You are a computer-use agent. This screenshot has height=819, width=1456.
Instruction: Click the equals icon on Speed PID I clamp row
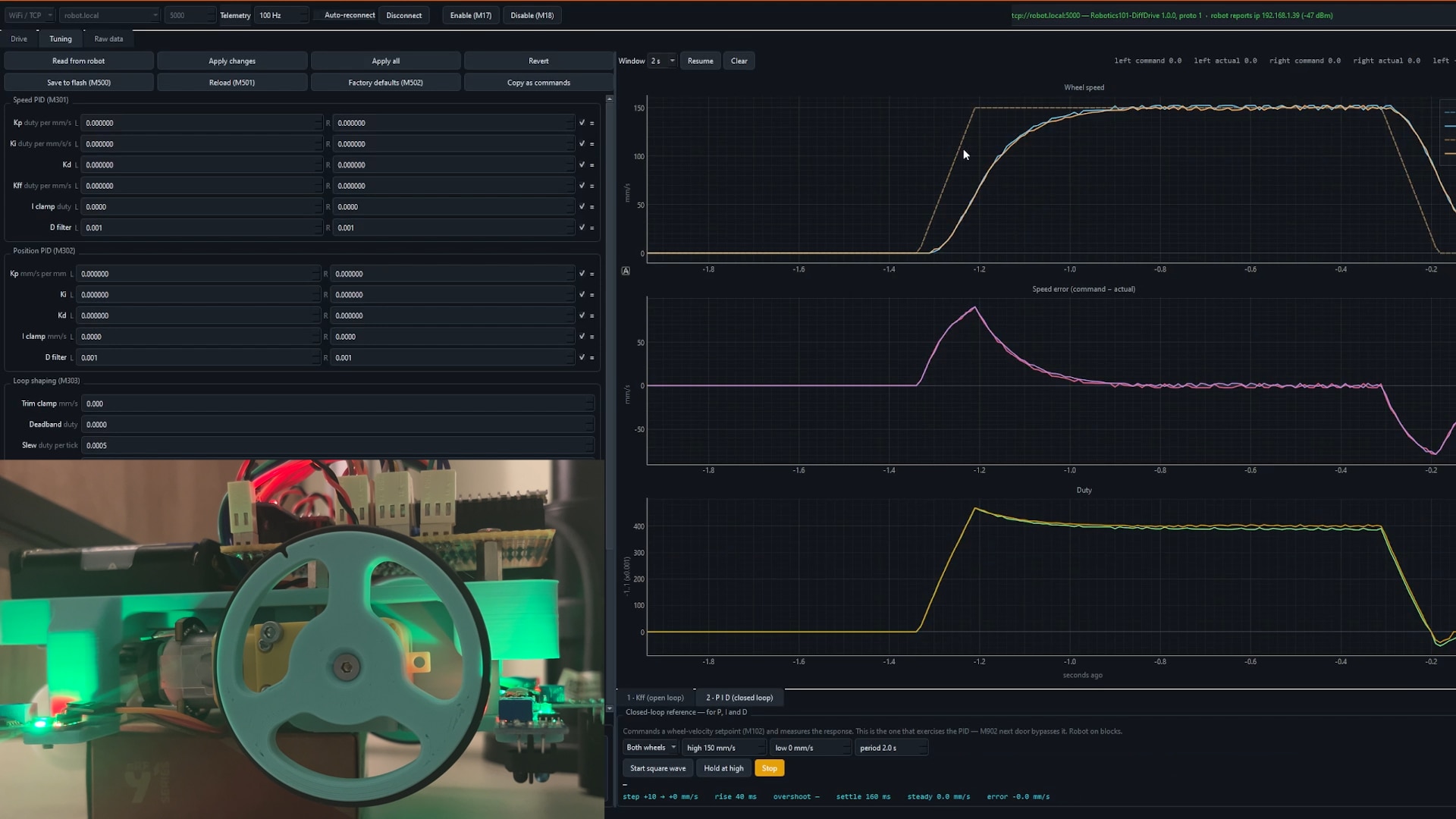[591, 206]
